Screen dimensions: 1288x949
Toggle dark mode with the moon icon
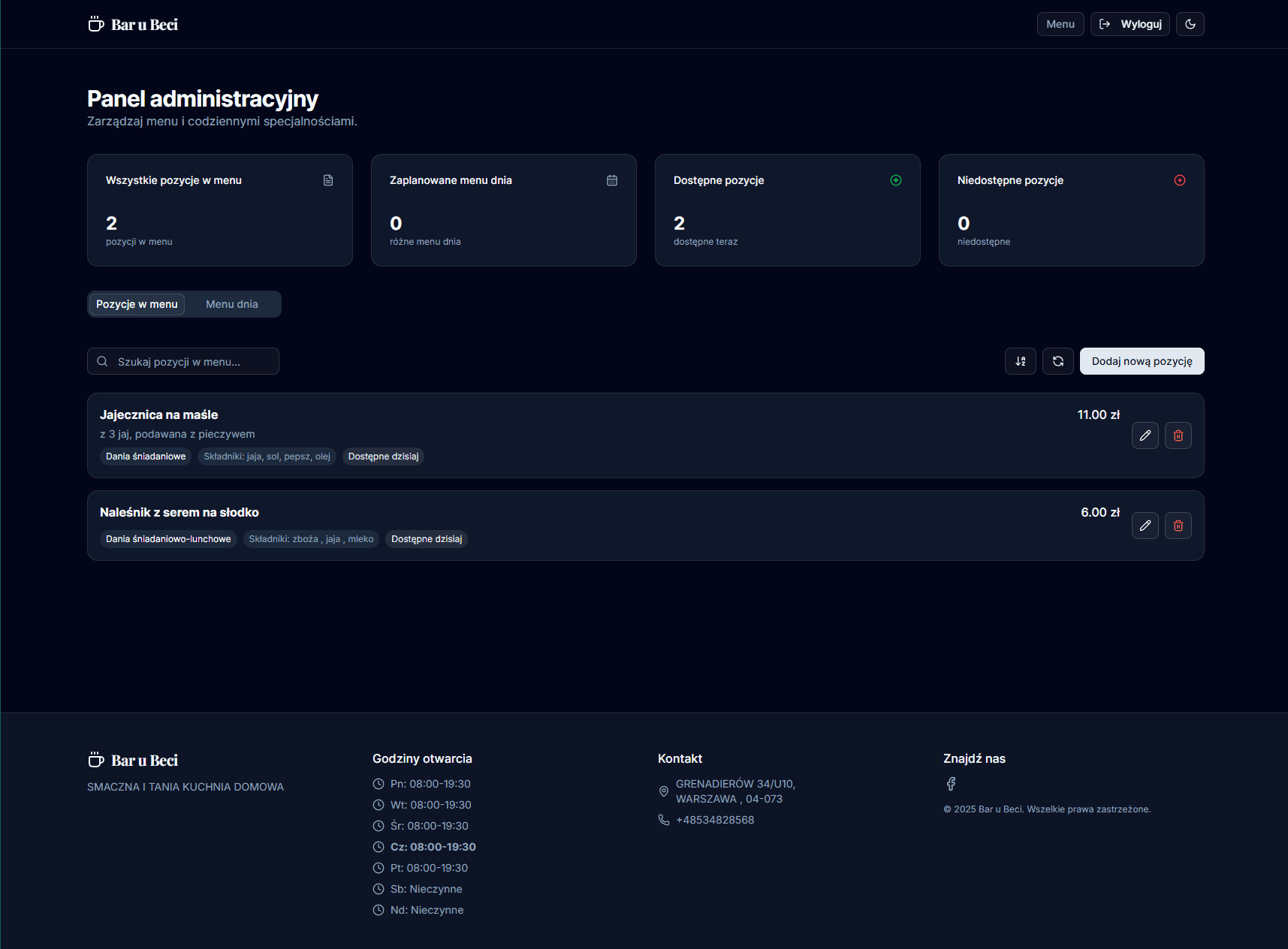[1190, 23]
